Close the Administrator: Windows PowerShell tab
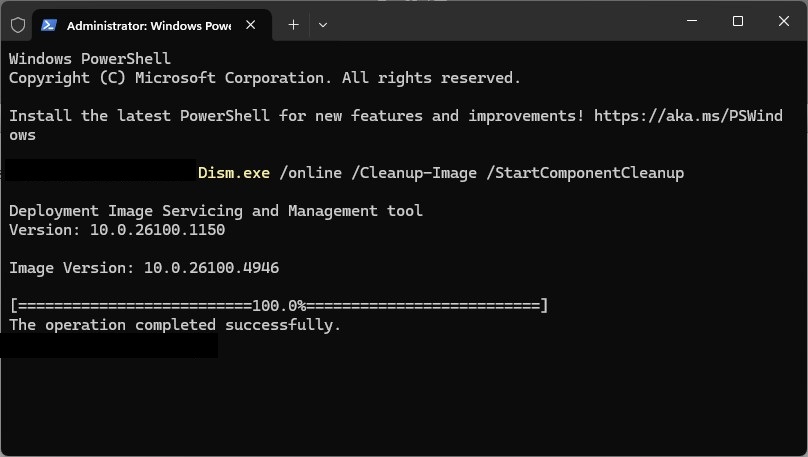Image resolution: width=808 pixels, height=457 pixels. coord(254,25)
